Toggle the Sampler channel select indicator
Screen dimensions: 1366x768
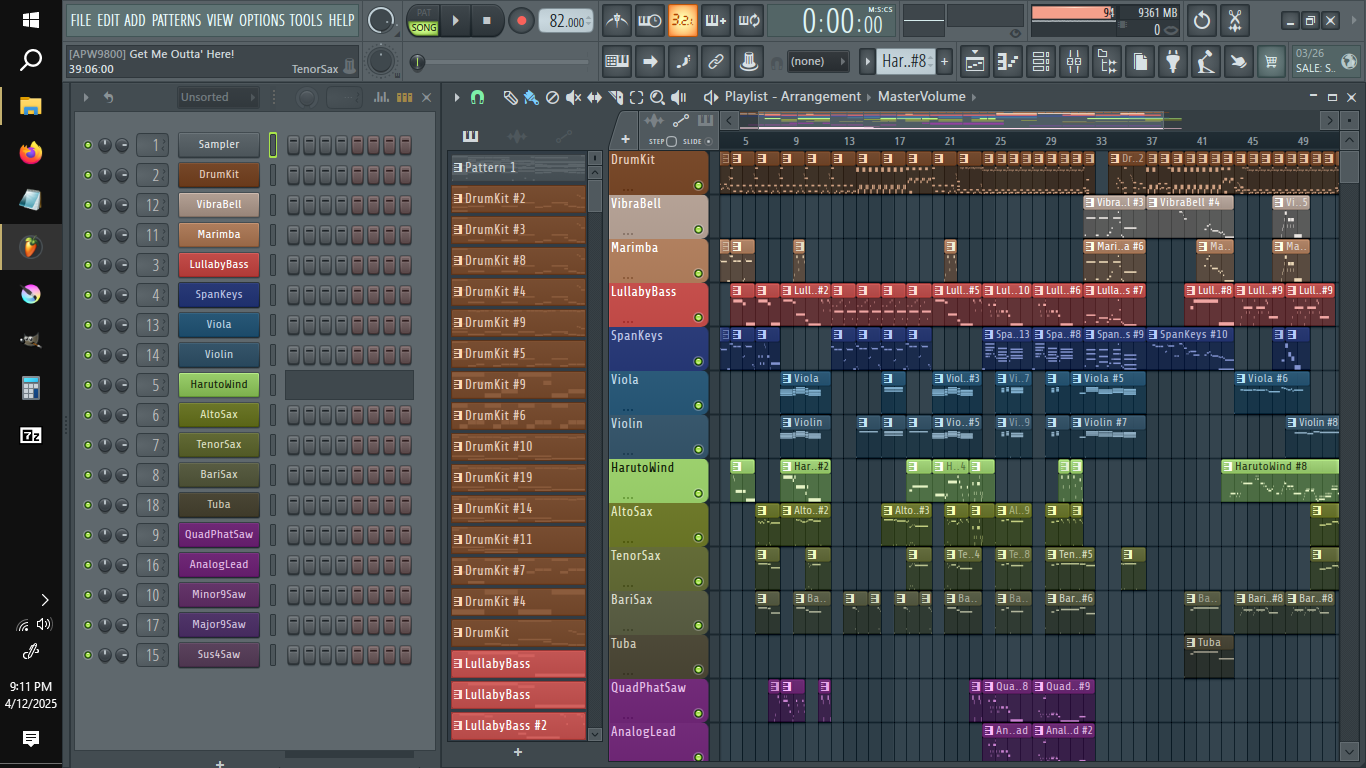[x=273, y=145]
